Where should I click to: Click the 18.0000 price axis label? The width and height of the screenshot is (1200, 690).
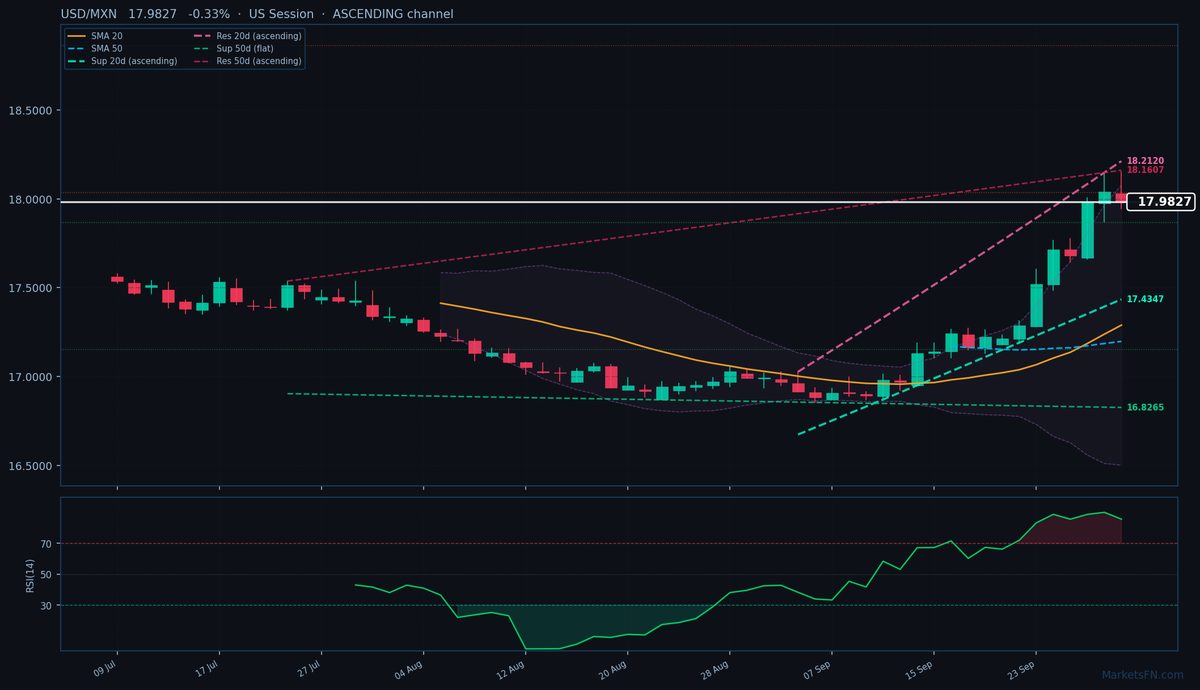click(x=29, y=199)
